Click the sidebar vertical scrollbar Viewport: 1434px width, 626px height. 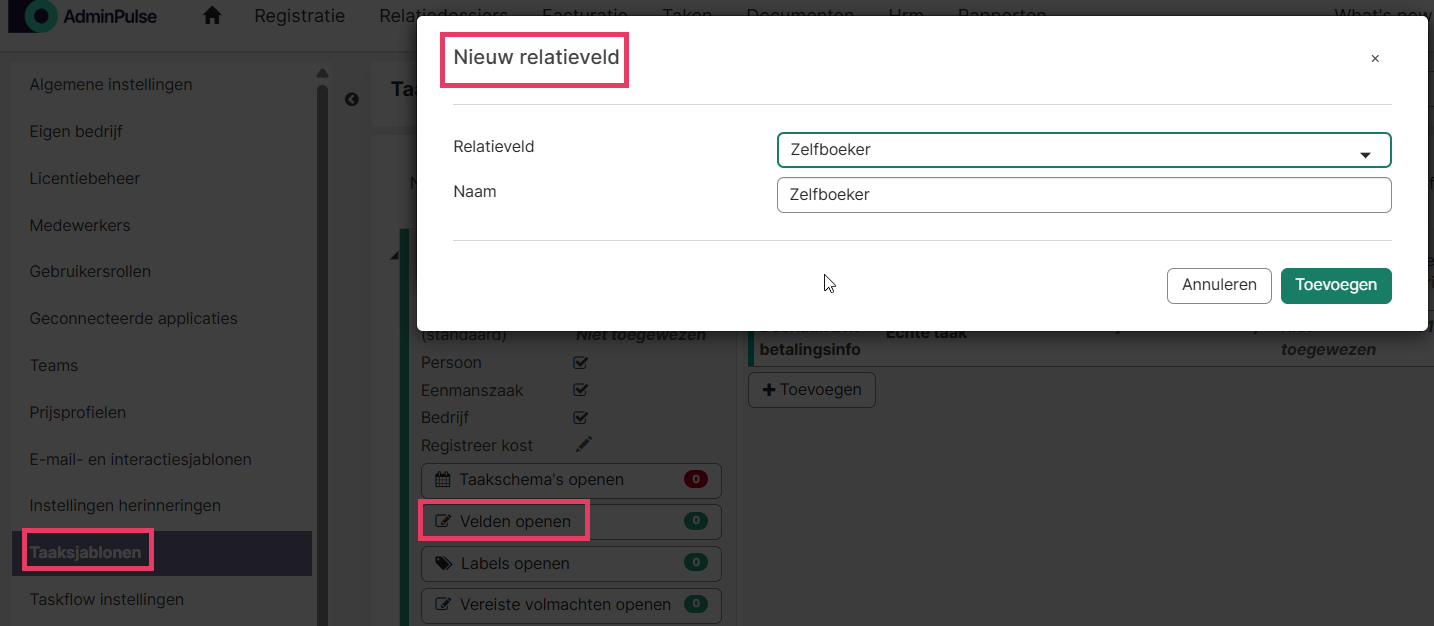(322, 350)
